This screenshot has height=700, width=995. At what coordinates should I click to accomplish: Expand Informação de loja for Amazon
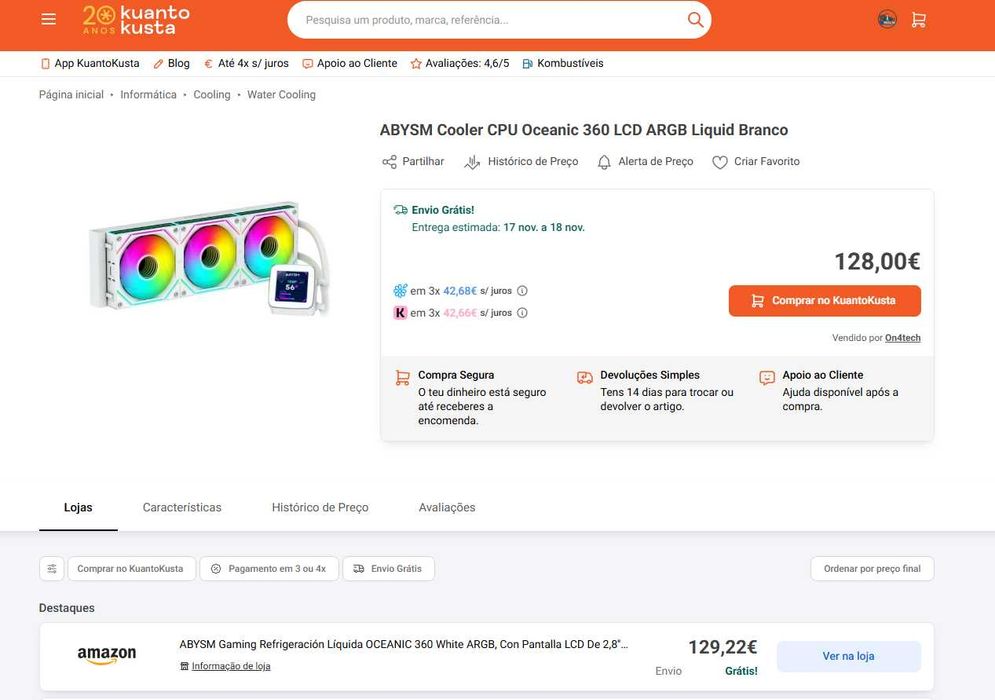(230, 666)
